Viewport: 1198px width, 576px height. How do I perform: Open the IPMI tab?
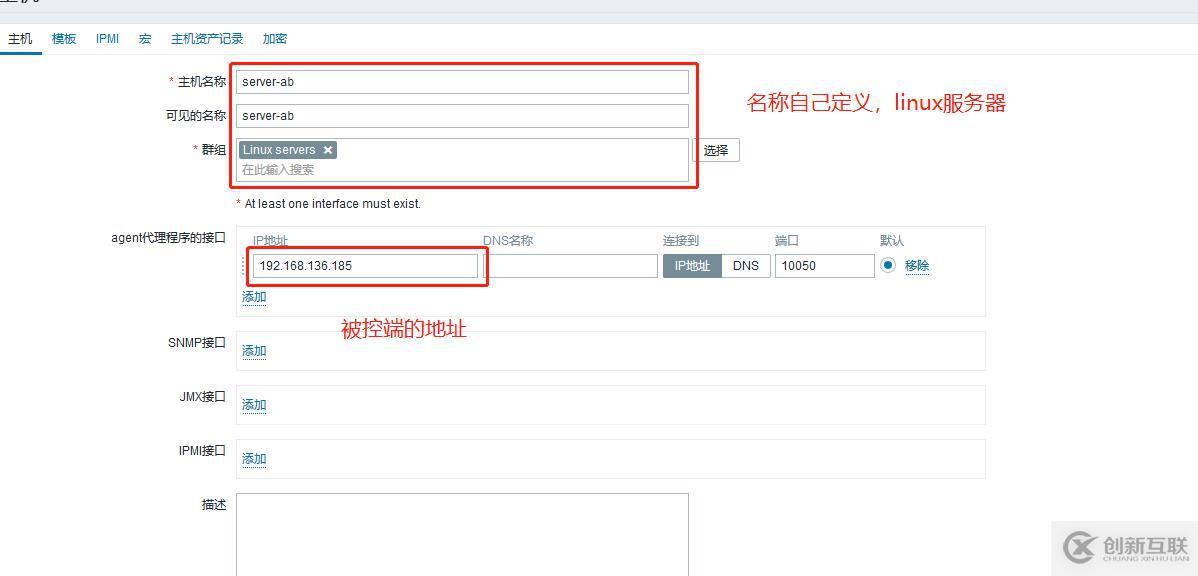[106, 38]
